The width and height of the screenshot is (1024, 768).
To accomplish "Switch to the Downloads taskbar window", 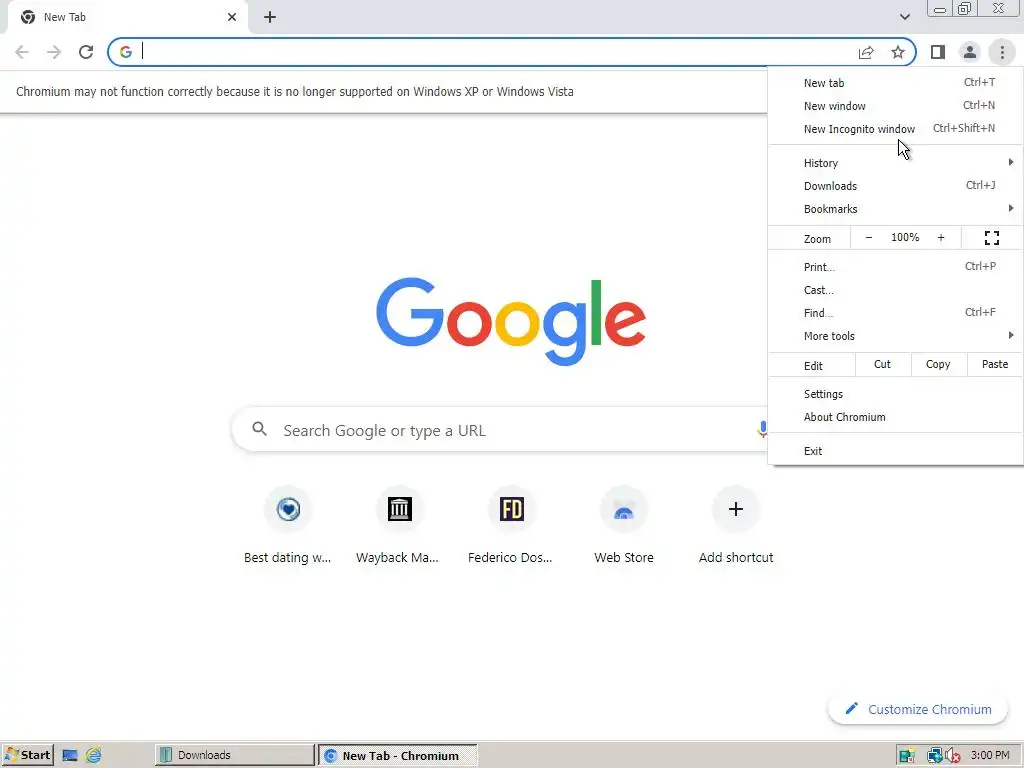I will (x=234, y=755).
